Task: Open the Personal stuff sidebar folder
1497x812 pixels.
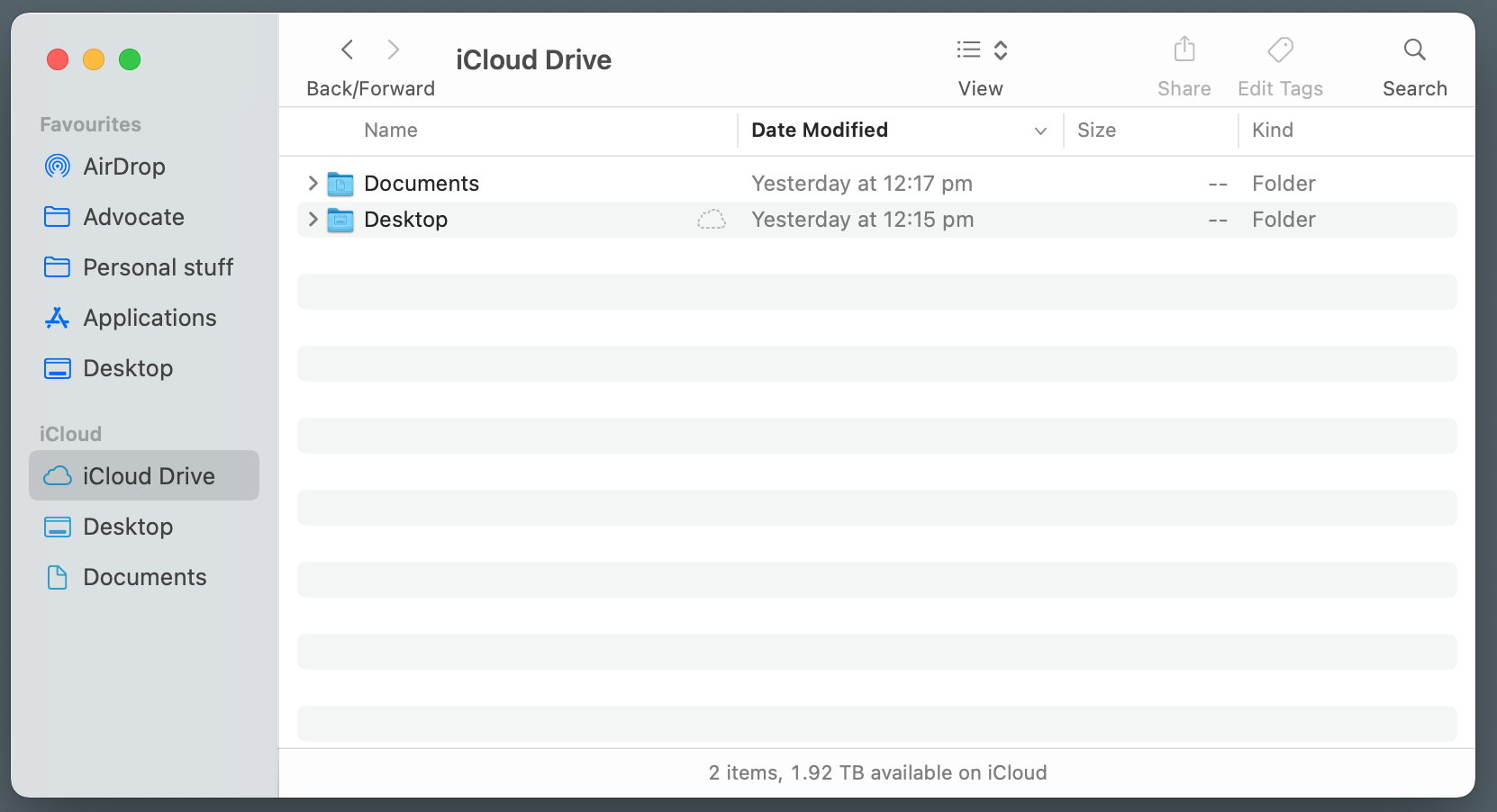Action: coord(157,266)
